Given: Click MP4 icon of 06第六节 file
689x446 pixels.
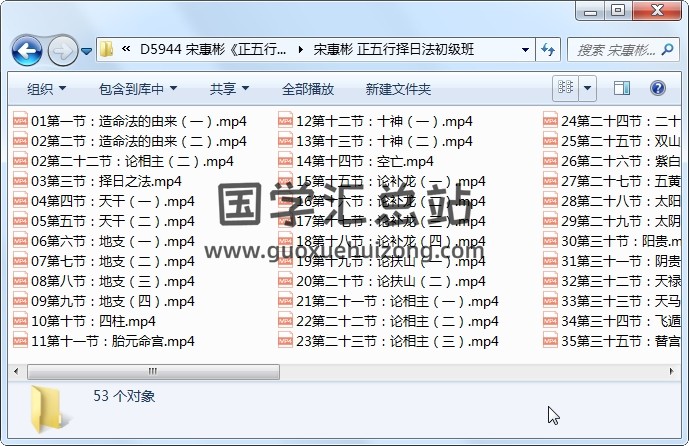Looking at the screenshot, I should coord(20,241).
